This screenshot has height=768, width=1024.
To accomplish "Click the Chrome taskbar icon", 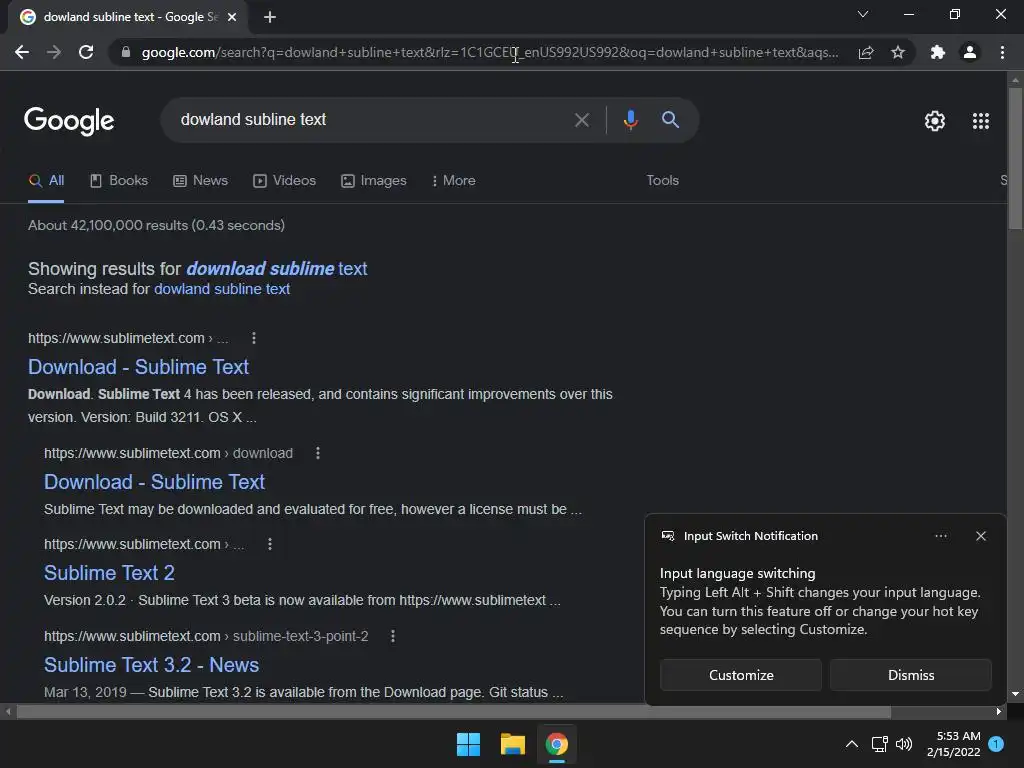I will 556,744.
